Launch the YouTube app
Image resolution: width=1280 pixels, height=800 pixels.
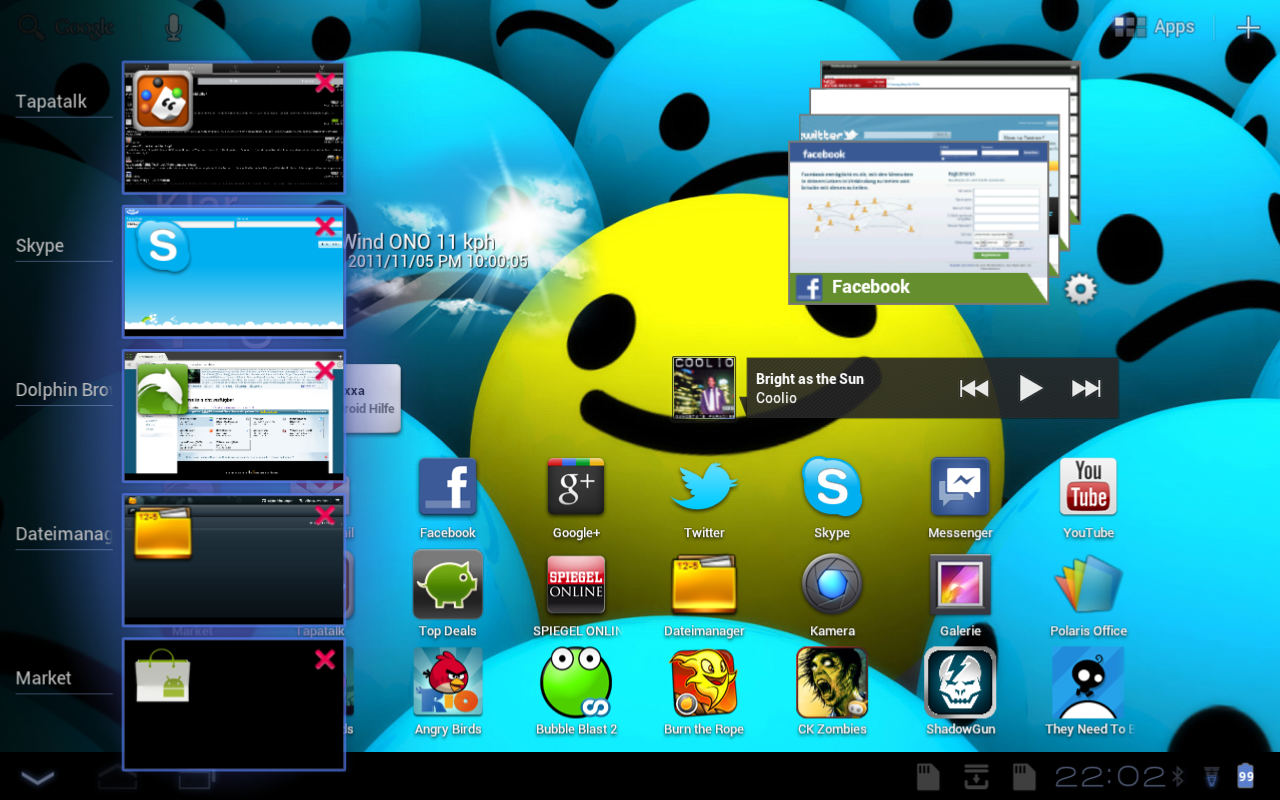tap(1088, 487)
